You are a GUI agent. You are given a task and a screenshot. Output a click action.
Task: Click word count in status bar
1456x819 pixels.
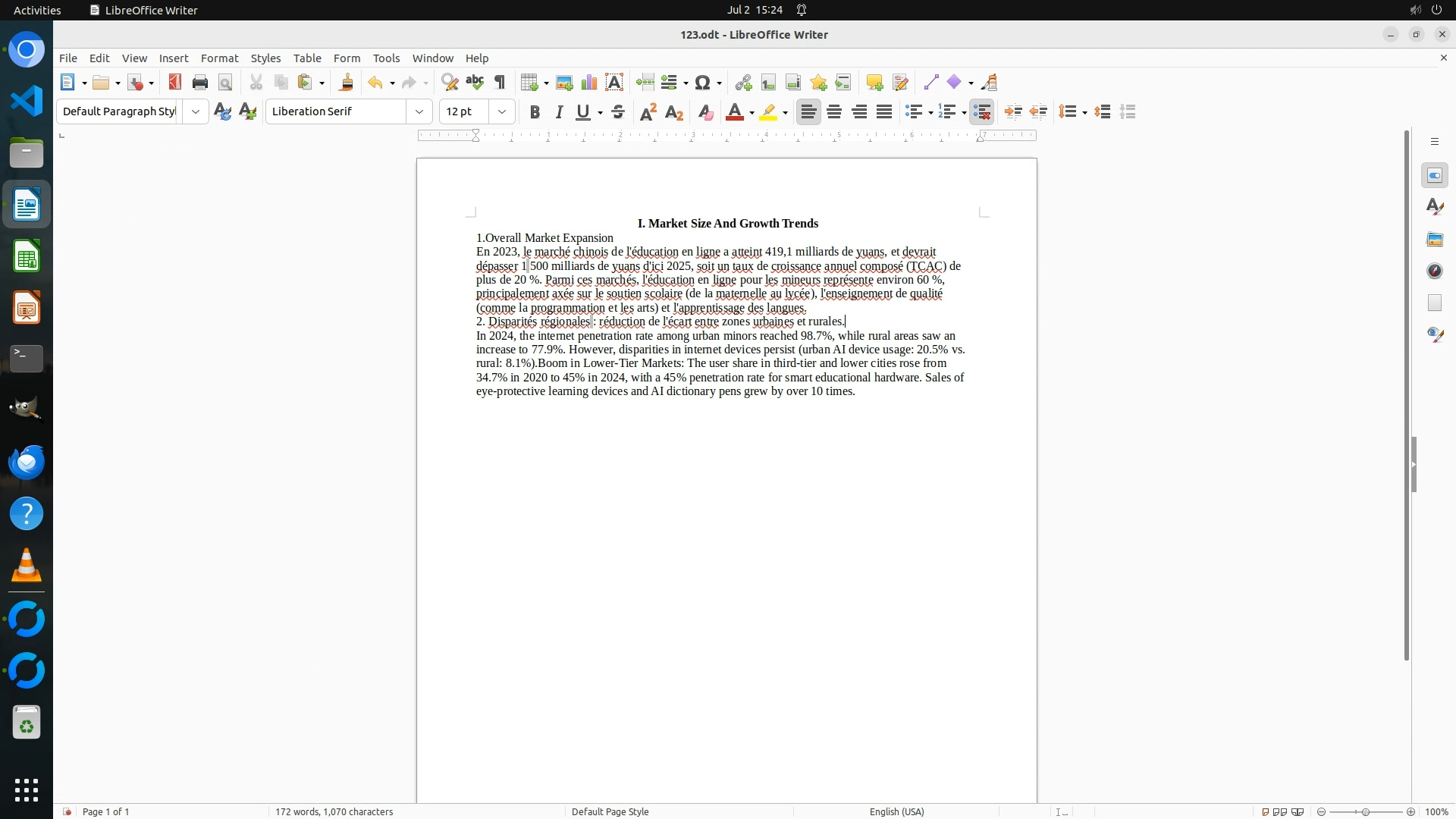[334, 811]
